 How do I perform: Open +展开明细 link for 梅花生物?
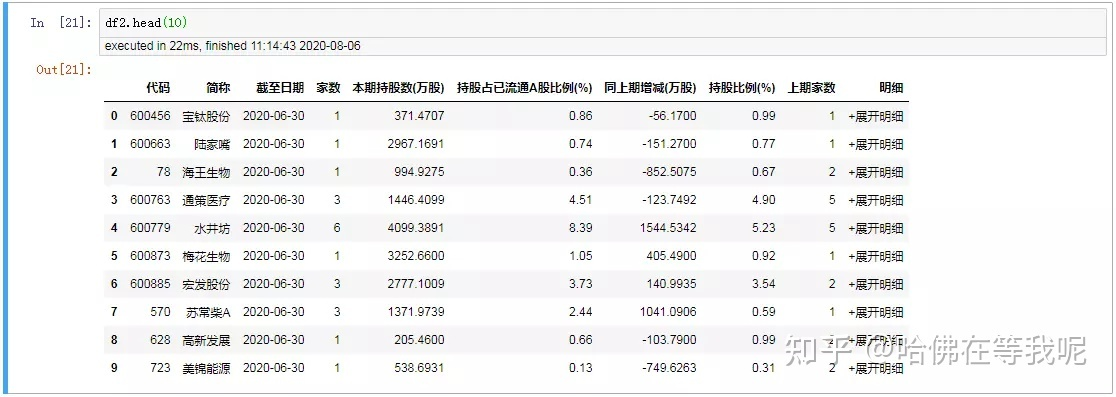coord(875,256)
